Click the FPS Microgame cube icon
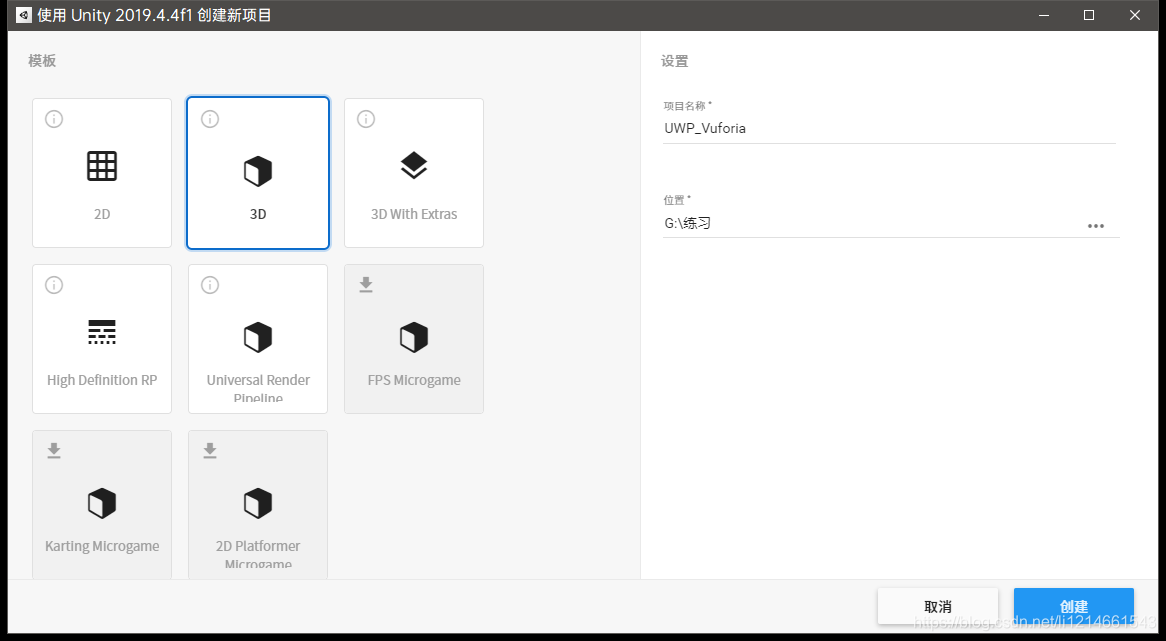 413,338
